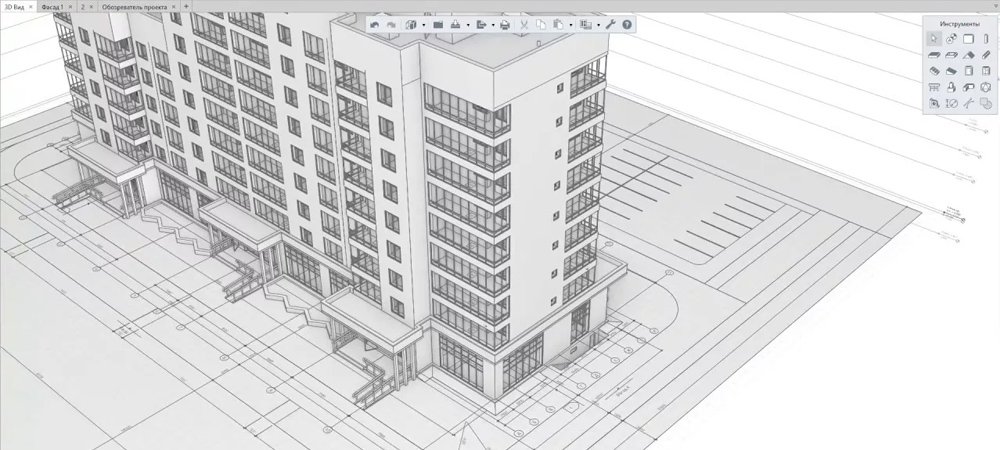Click the scissors Cut icon
The width and height of the screenshot is (1000, 450).
click(x=523, y=24)
